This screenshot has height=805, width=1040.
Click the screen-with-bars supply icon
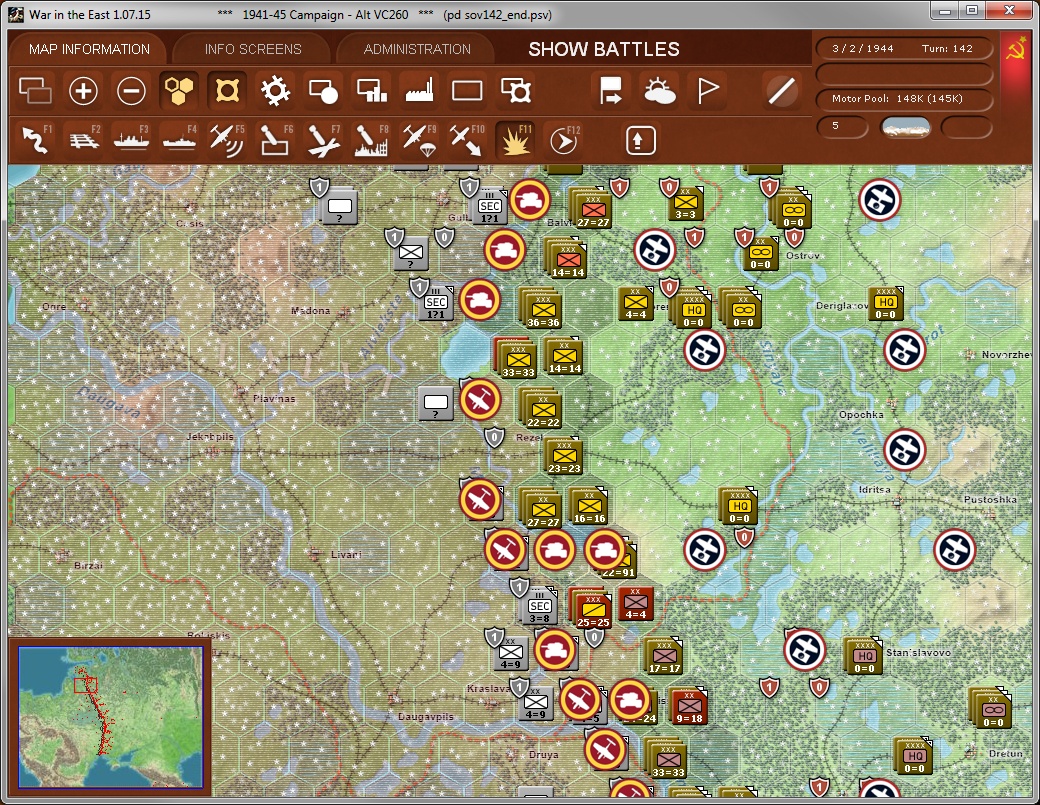click(371, 91)
